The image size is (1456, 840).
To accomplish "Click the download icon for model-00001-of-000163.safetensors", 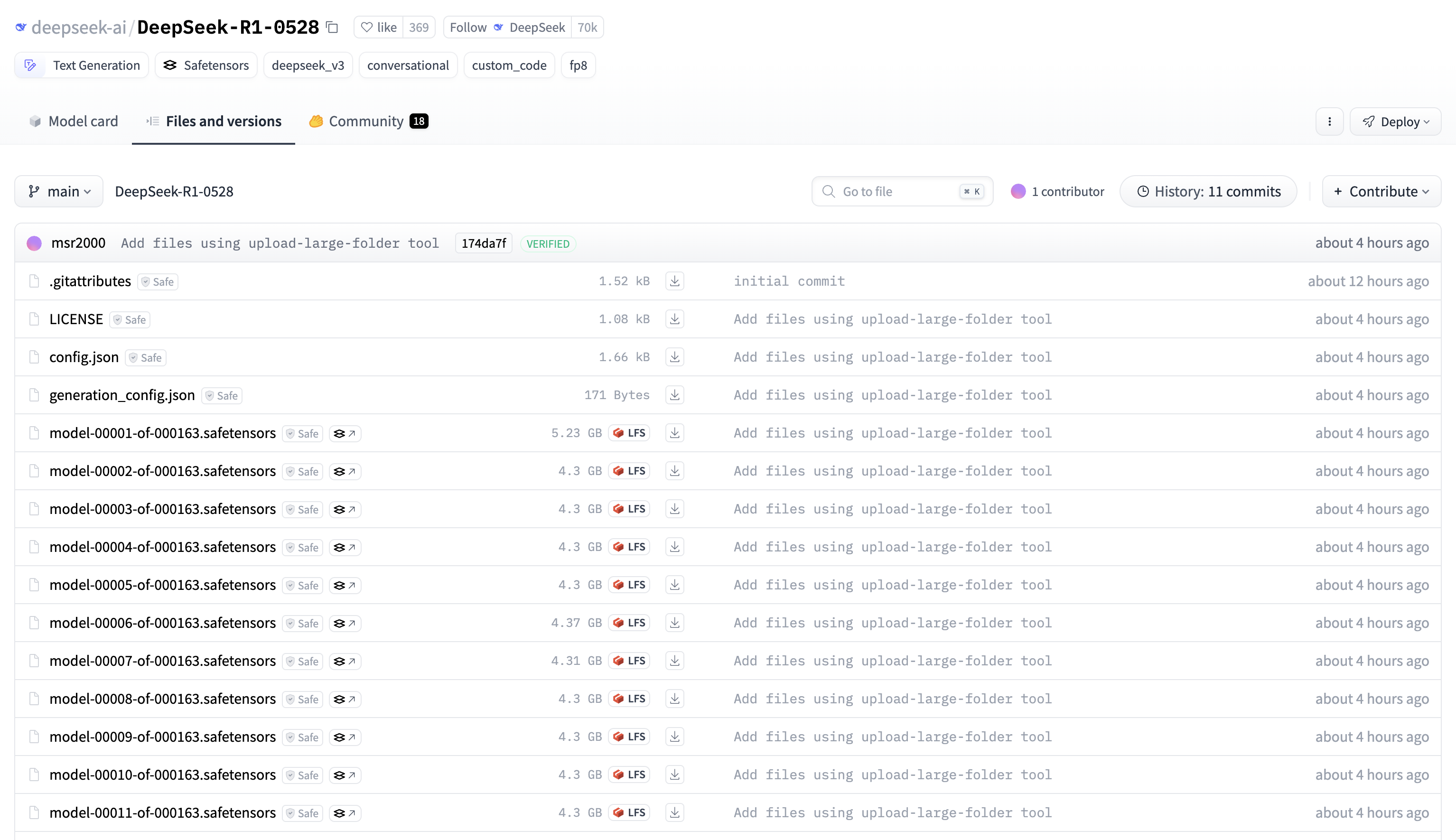I will 674,433.
